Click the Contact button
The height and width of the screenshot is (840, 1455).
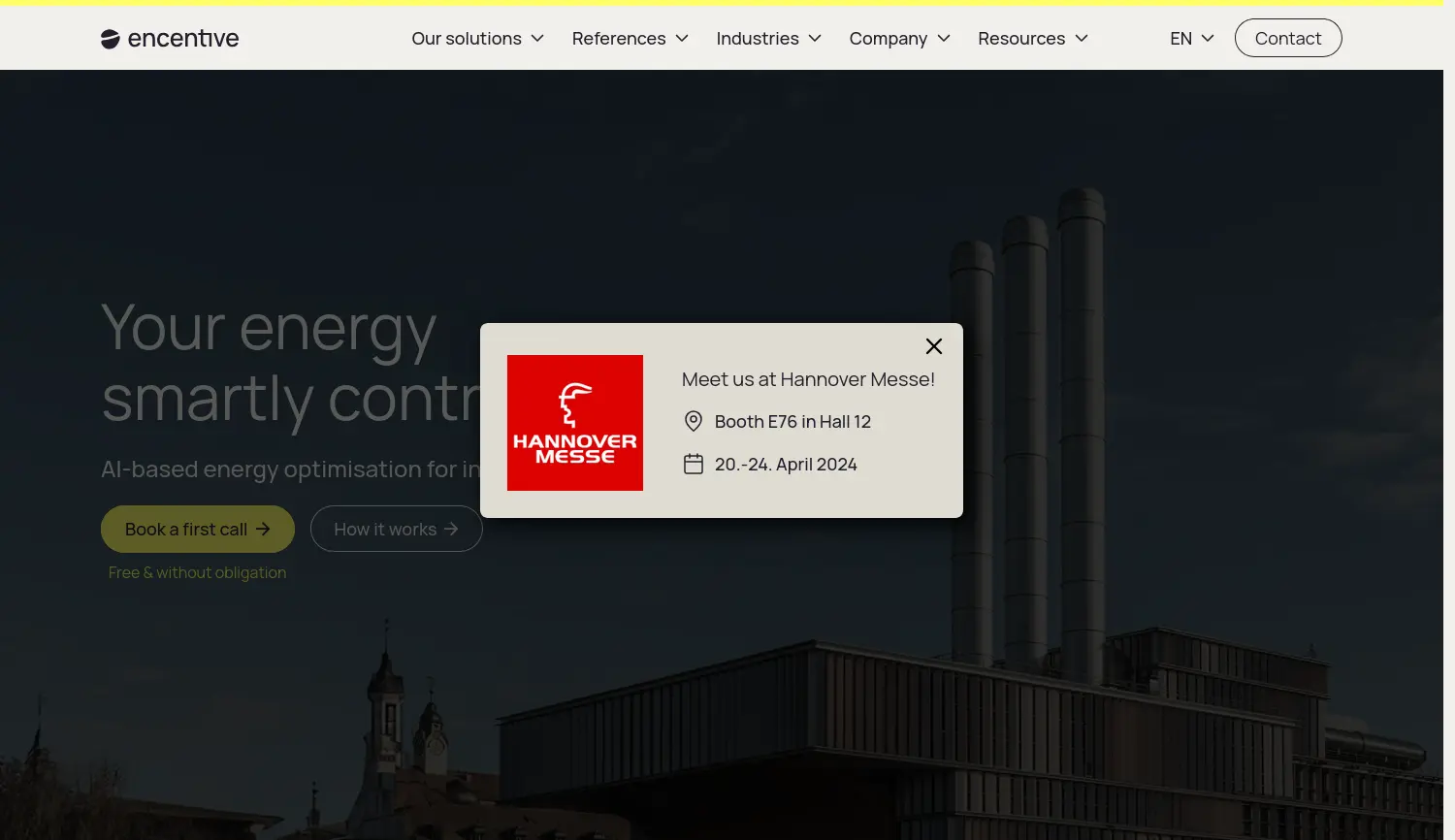coord(1288,38)
